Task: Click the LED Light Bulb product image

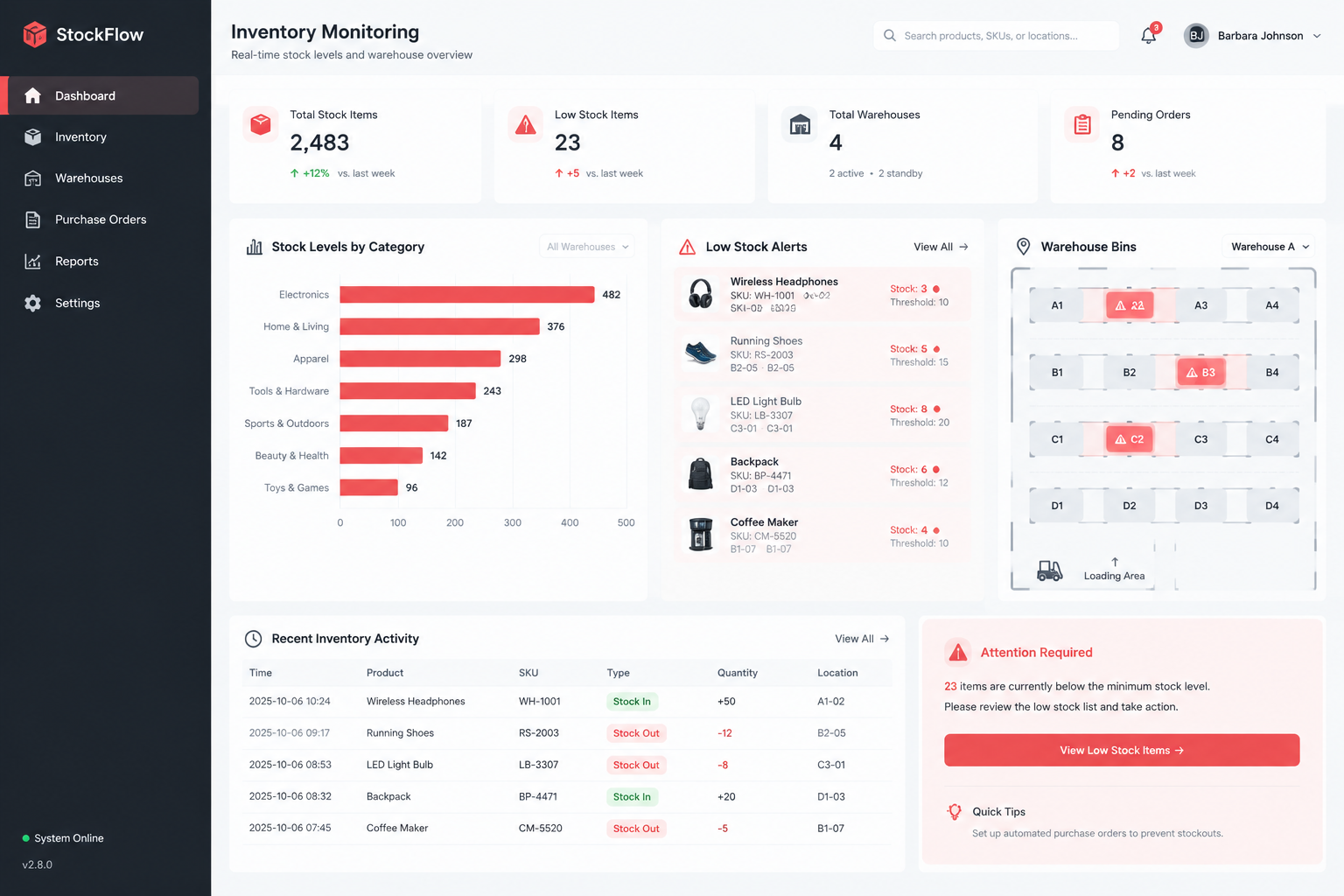Action: 700,414
